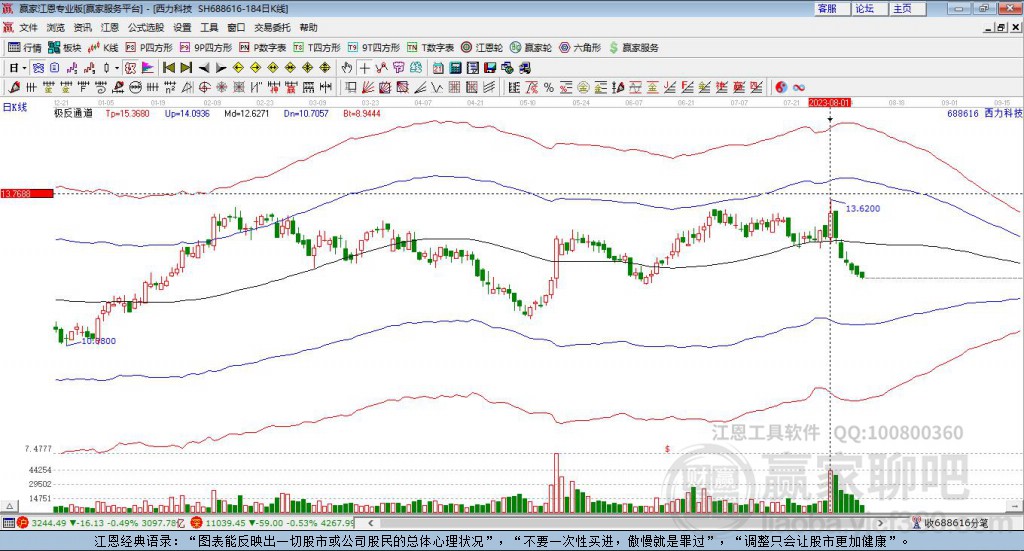The width and height of the screenshot is (1024, 551).
Task: Open the 工具 menu
Action: coord(209,27)
